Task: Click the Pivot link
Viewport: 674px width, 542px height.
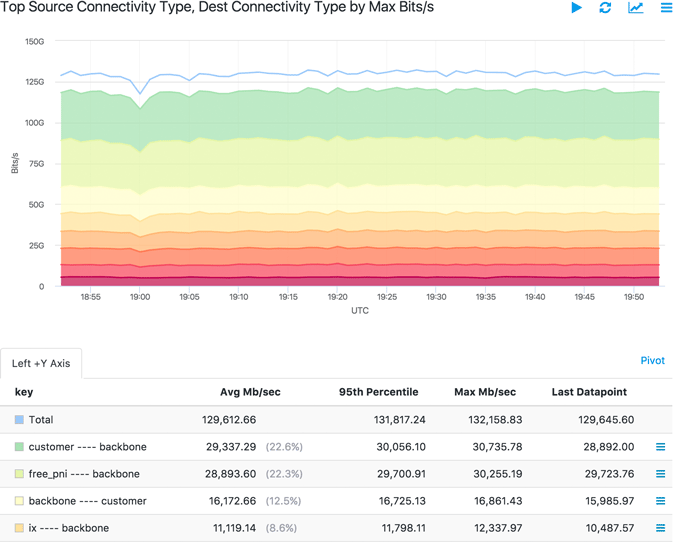Action: click(x=652, y=360)
